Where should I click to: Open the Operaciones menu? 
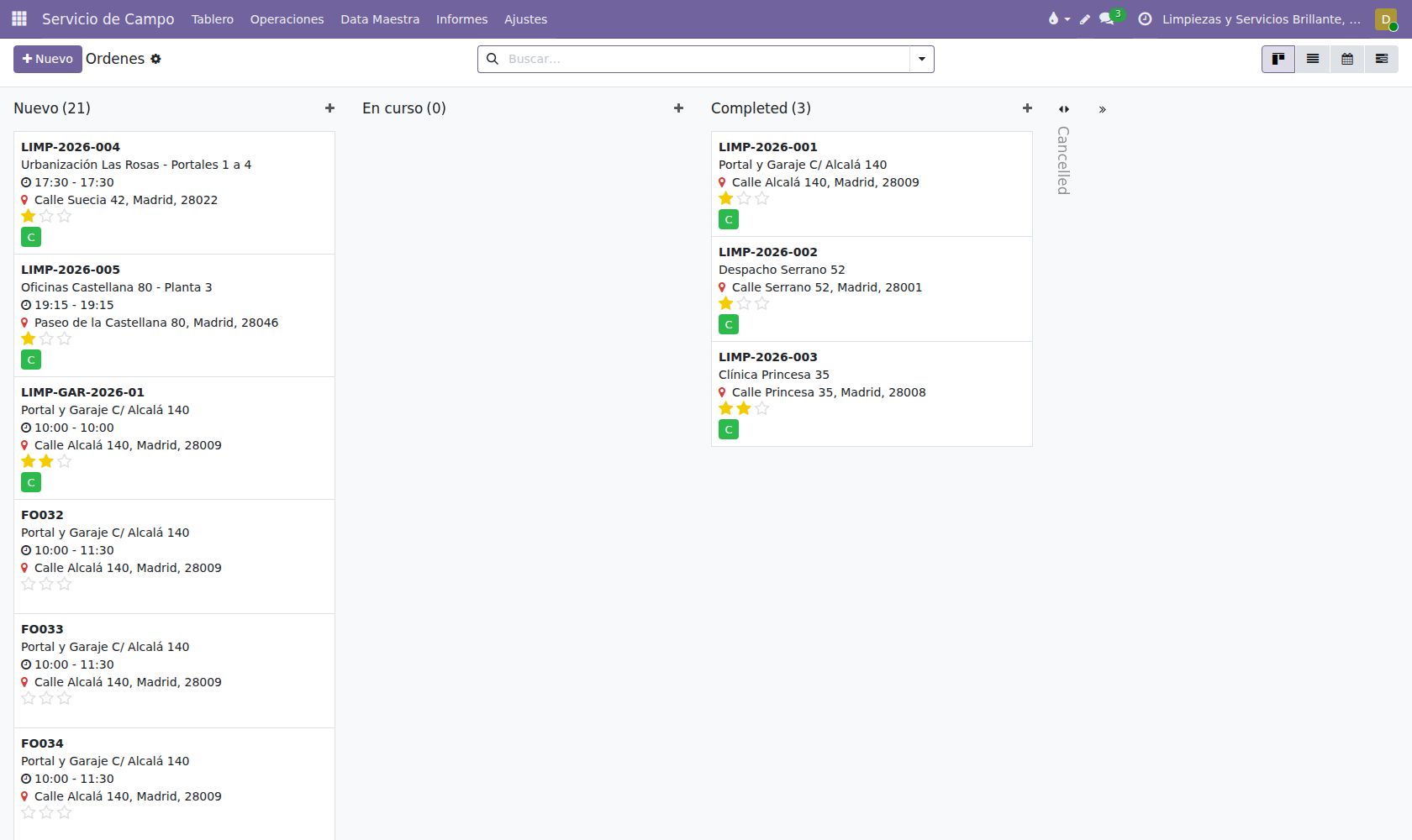[287, 19]
